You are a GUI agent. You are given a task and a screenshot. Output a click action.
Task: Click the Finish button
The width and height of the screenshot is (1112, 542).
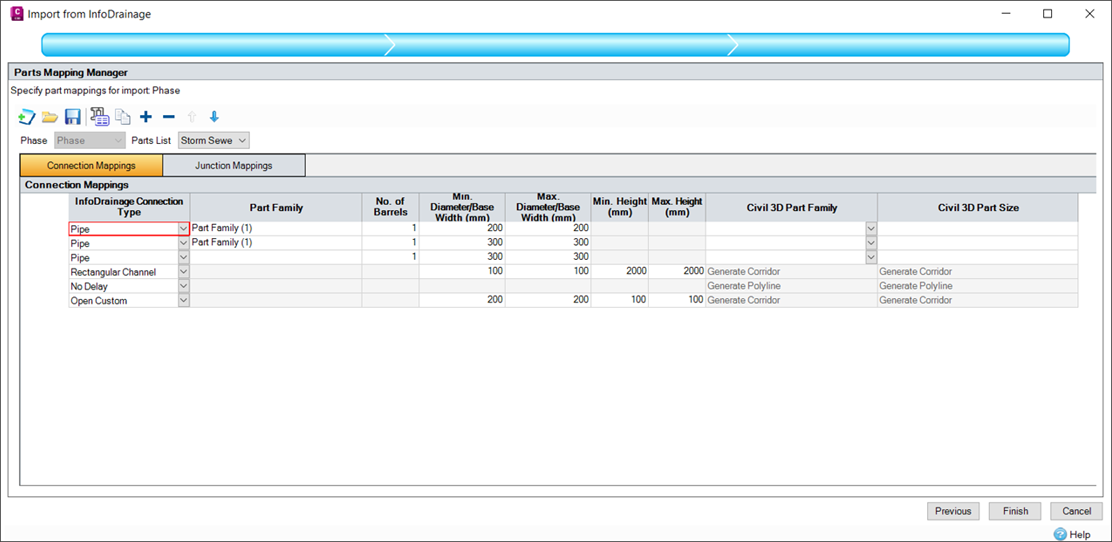click(1015, 511)
